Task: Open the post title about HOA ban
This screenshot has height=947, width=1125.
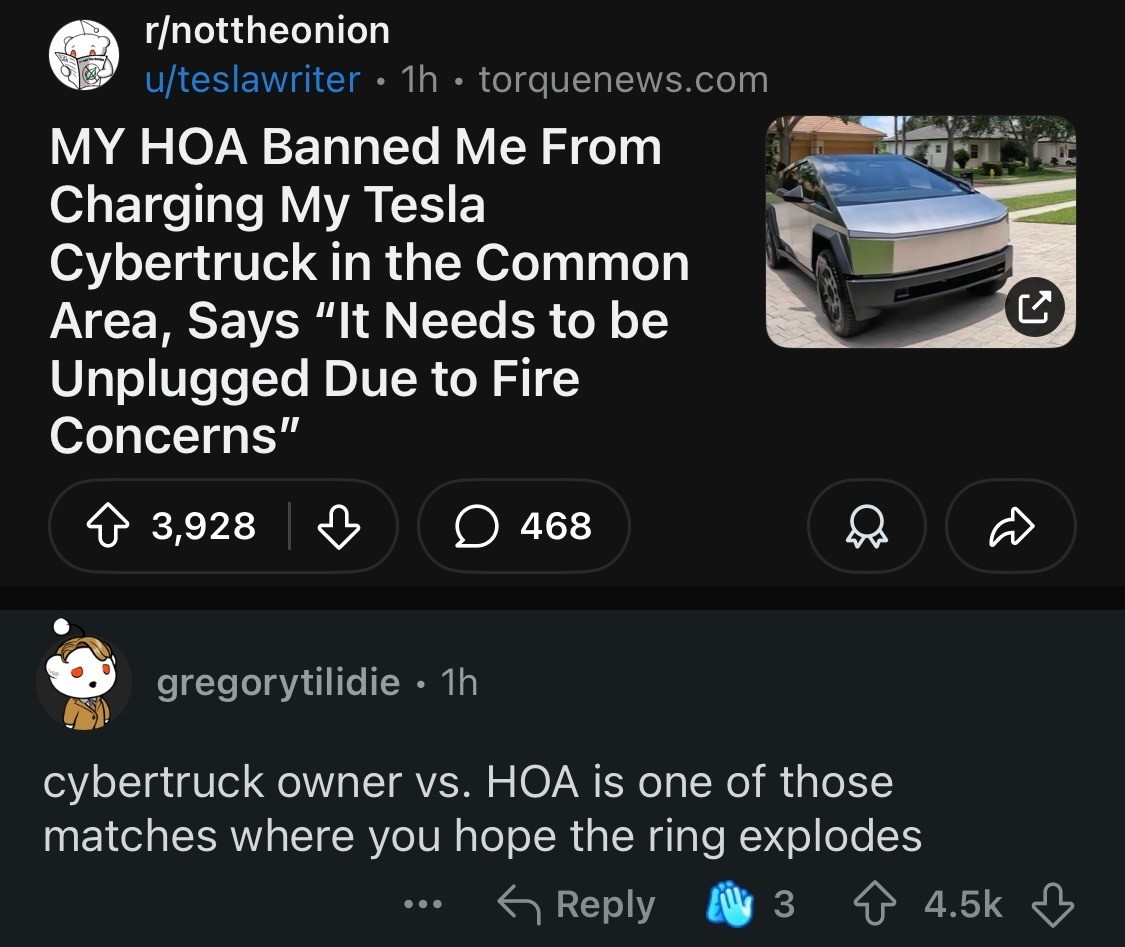Action: click(369, 291)
